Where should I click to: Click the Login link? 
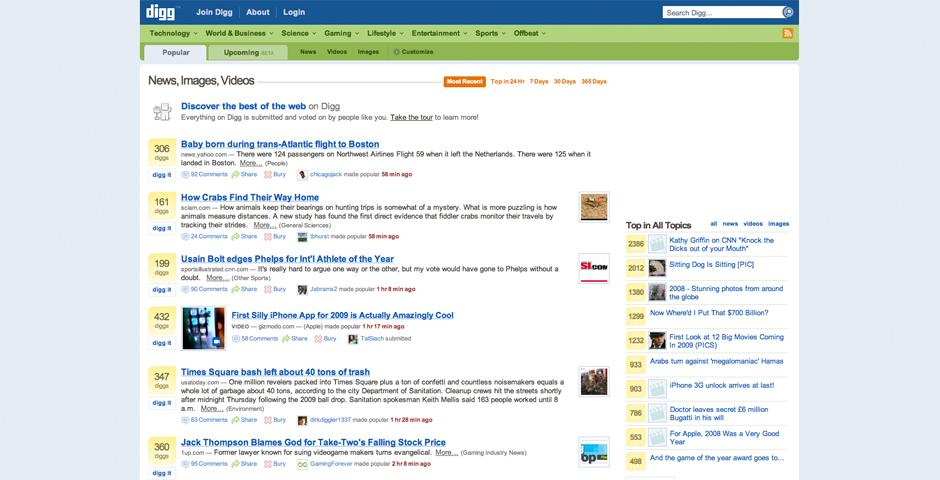pyautogui.click(x=294, y=12)
